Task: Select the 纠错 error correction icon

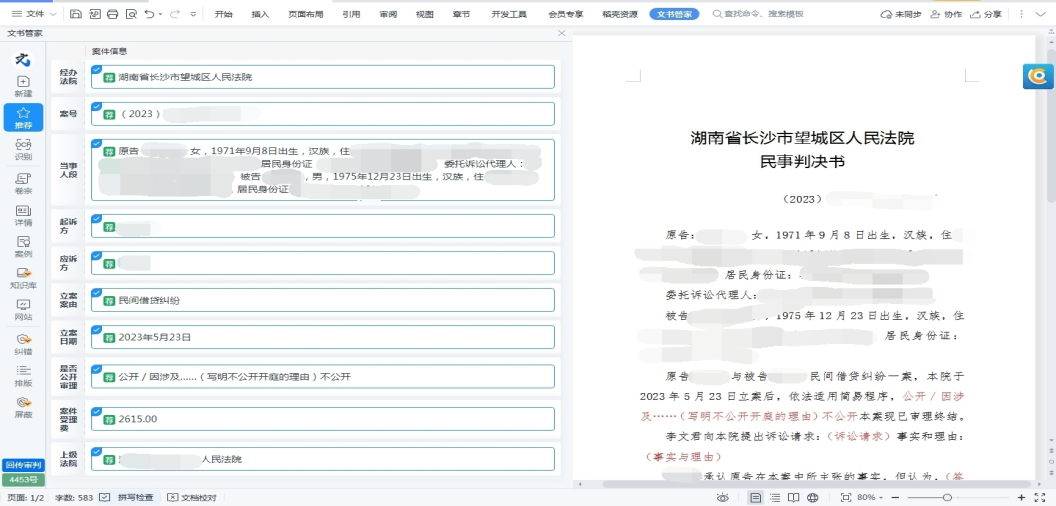Action: click(23, 344)
